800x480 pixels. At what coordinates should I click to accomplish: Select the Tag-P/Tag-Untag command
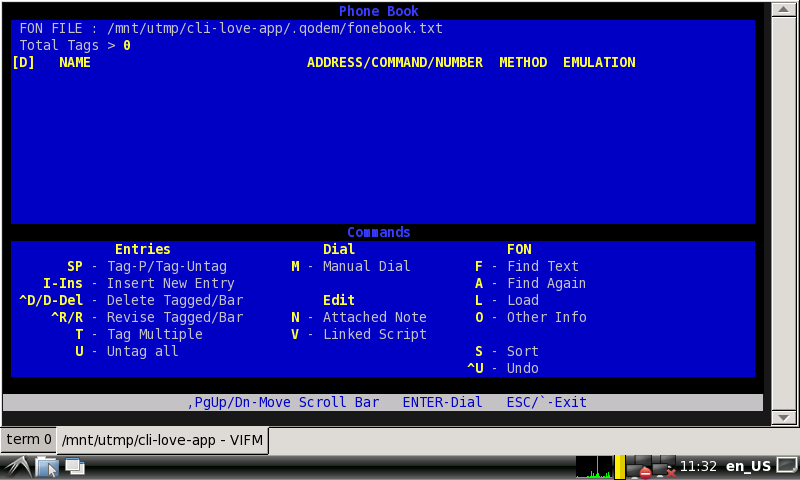147,266
